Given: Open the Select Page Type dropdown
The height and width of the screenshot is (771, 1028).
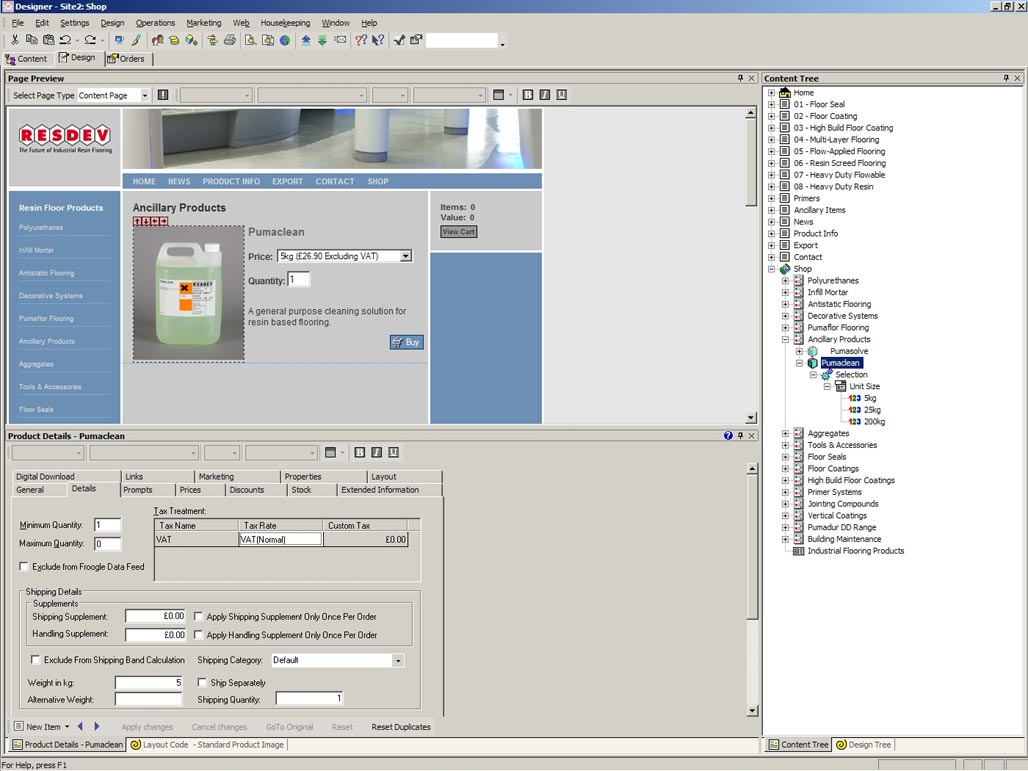Looking at the screenshot, I should tap(145, 96).
